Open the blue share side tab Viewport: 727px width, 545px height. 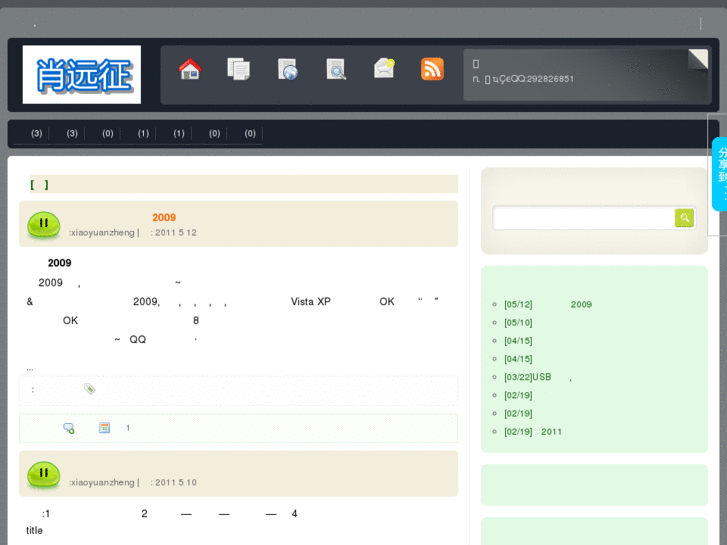tap(720, 174)
